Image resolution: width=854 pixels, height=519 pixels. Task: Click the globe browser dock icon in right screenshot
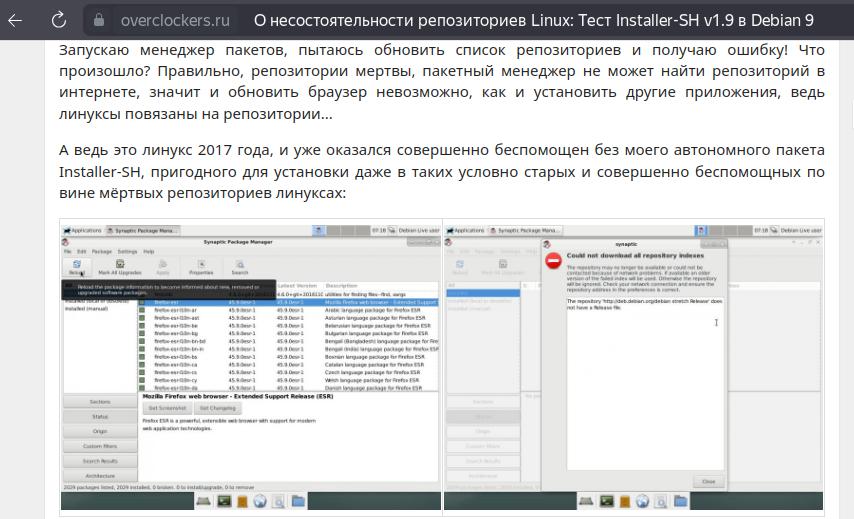tap(642, 501)
